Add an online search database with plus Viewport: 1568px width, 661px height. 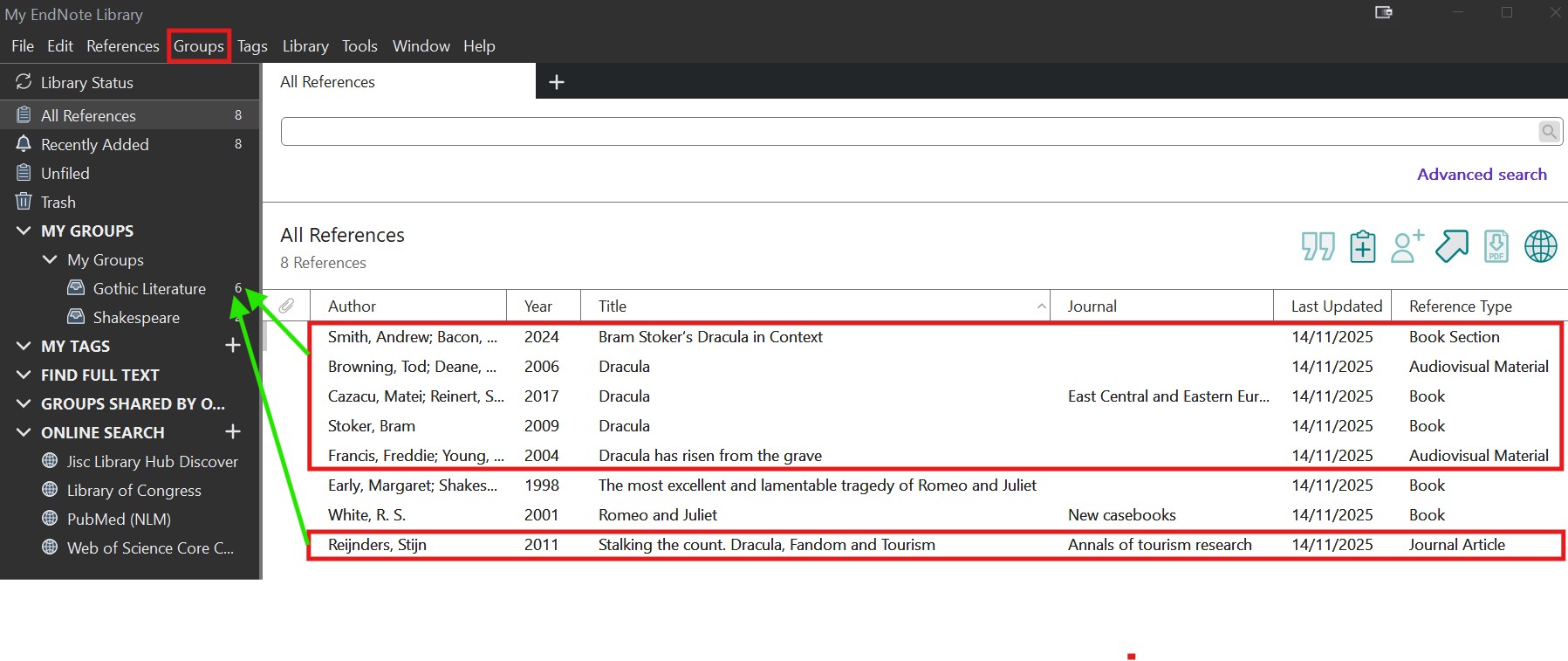click(x=233, y=432)
